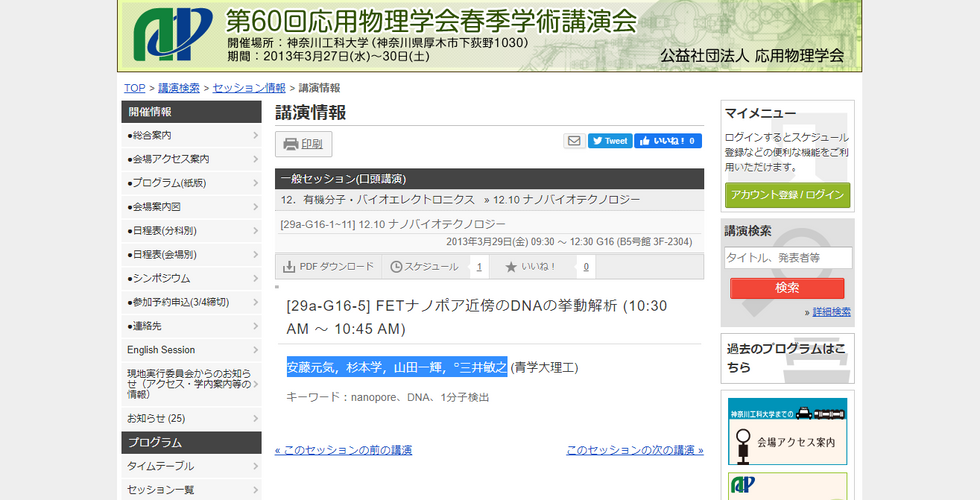
Task: Click chevron arrow on 総合案内 row
Action: point(256,136)
